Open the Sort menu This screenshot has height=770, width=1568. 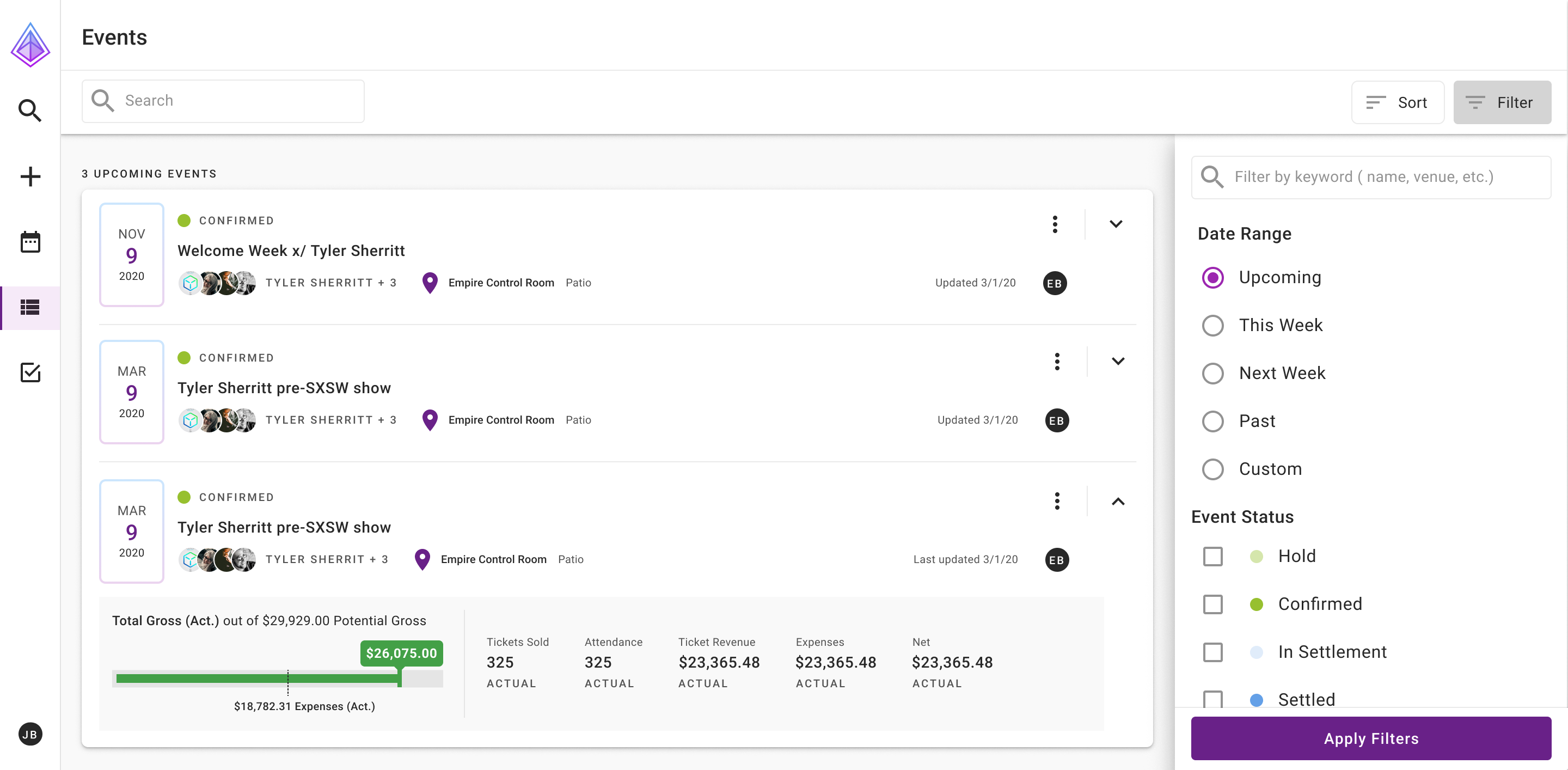(x=1398, y=102)
